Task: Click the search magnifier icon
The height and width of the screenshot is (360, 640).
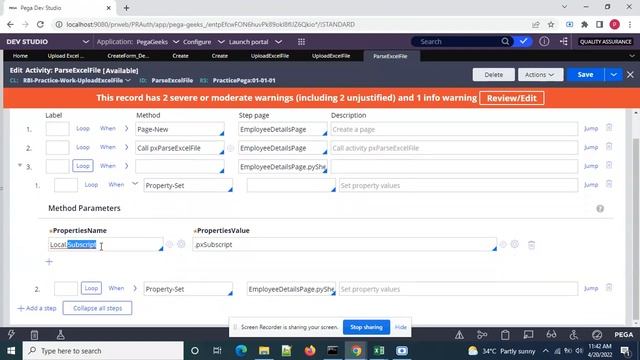Action: click(x=505, y=42)
